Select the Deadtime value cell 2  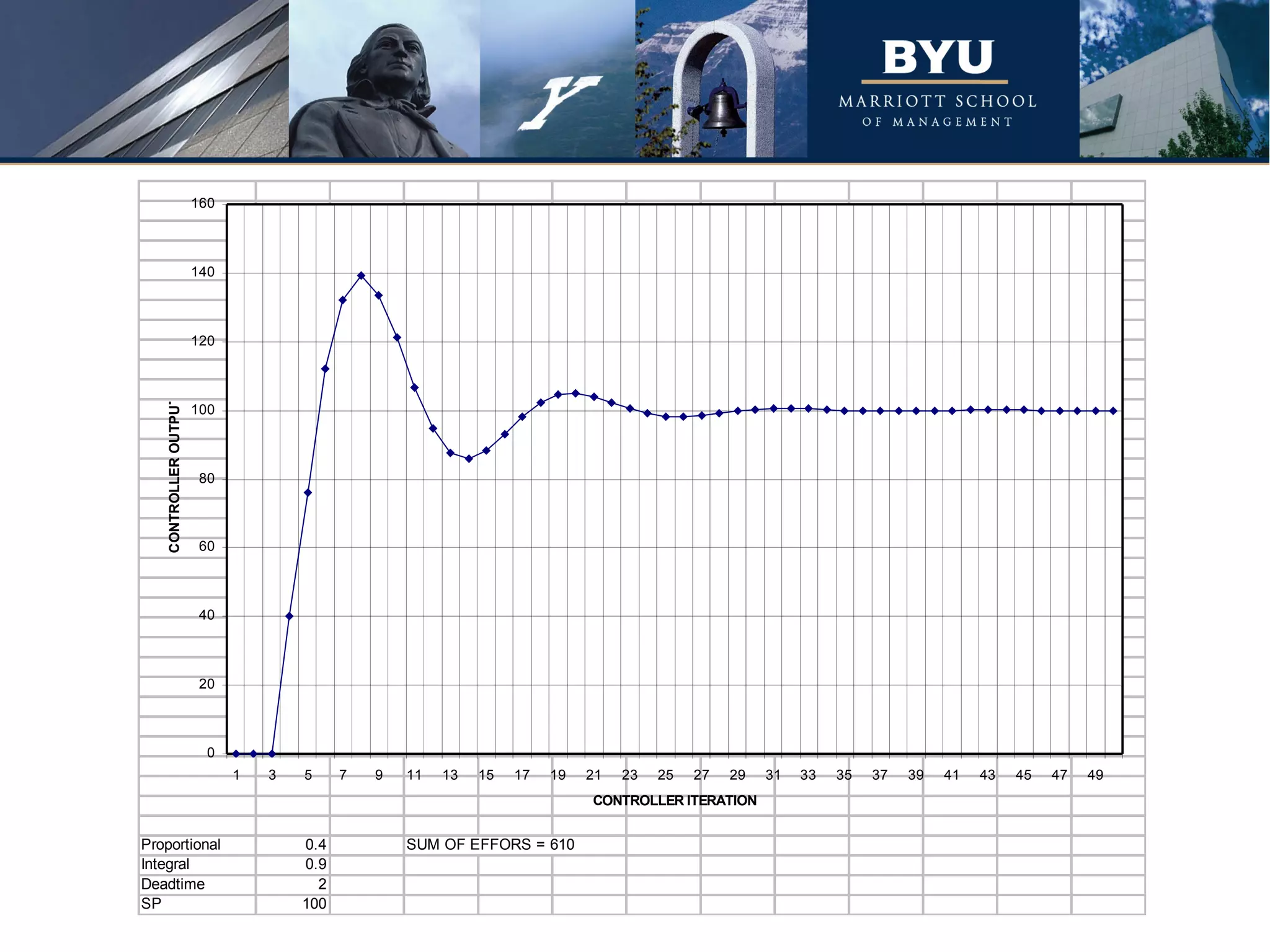[x=293, y=884]
